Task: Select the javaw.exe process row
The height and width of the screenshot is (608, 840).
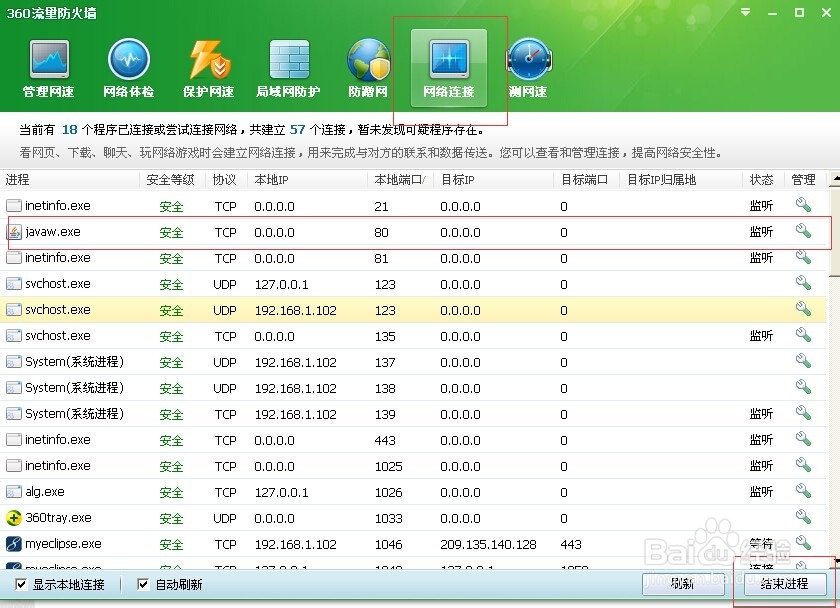Action: tap(413, 232)
